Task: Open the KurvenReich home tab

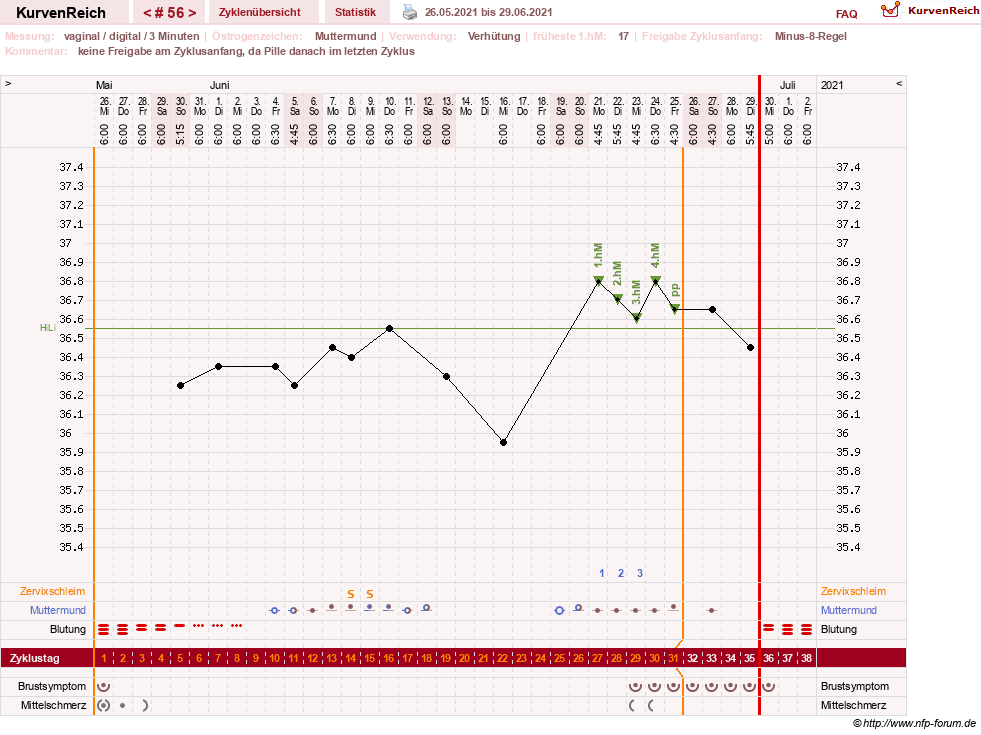Action: pyautogui.click(x=61, y=13)
